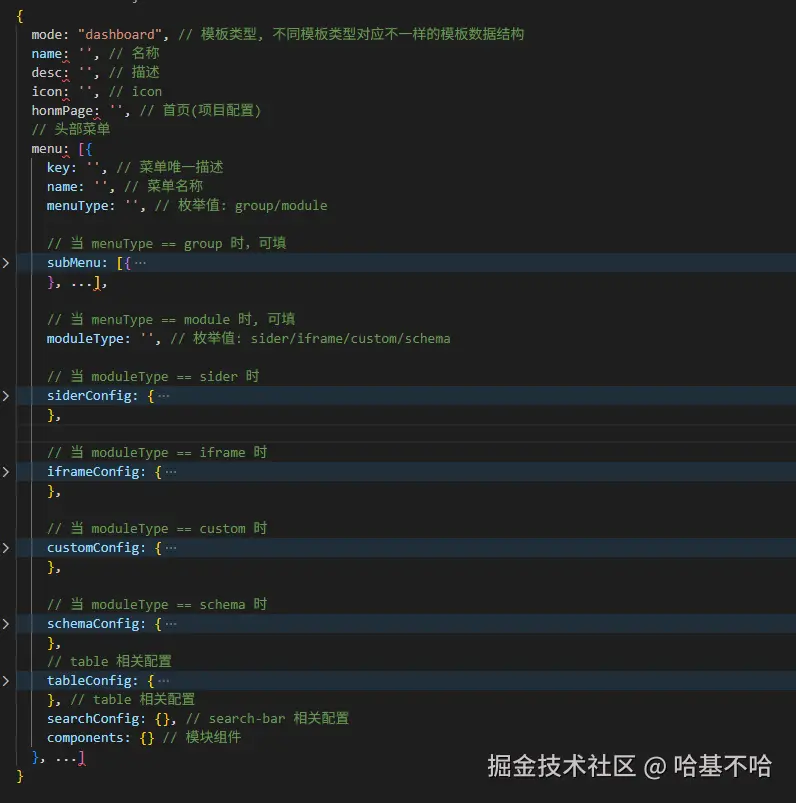The height and width of the screenshot is (803, 796).
Task: Expand the folded customConfig block
Action: [x=6, y=548]
